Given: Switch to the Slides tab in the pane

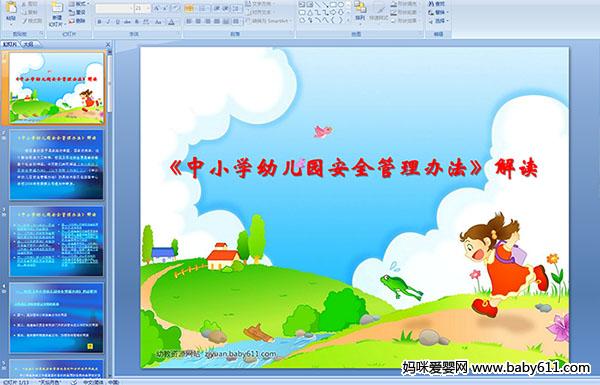Looking at the screenshot, I should click(x=10, y=44).
